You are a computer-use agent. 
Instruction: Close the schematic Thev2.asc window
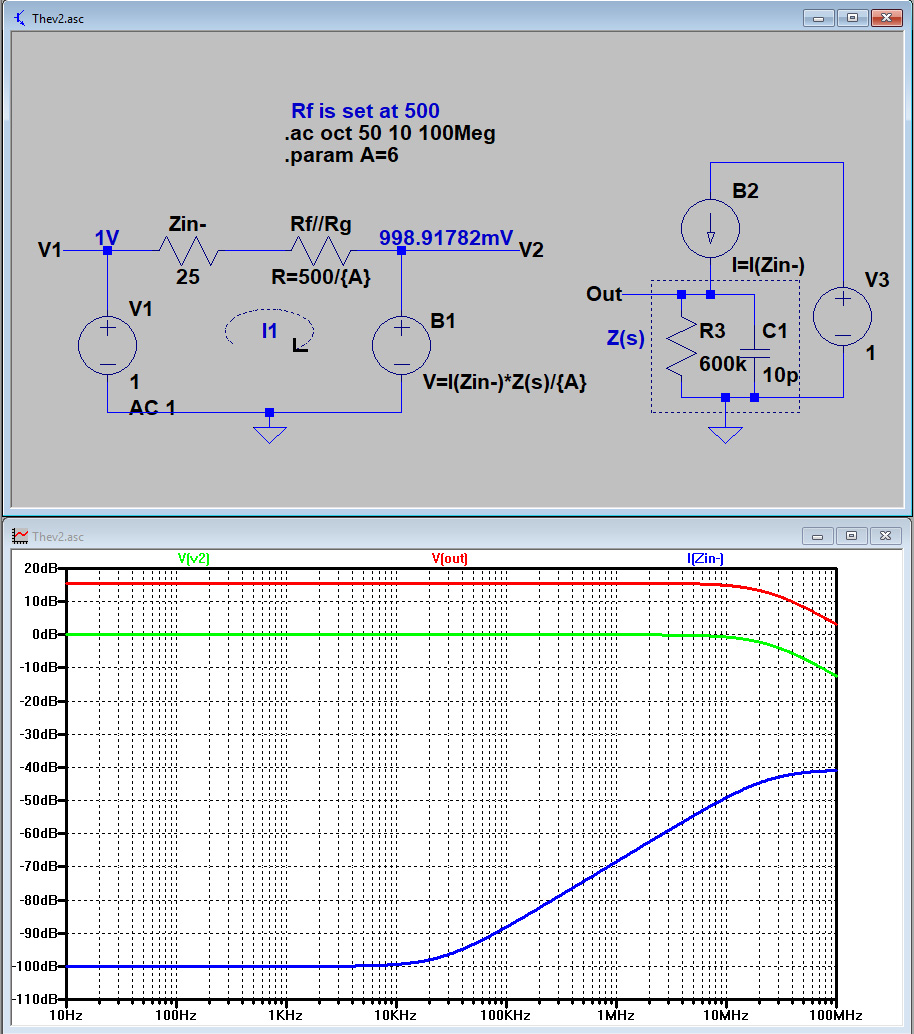click(x=886, y=18)
